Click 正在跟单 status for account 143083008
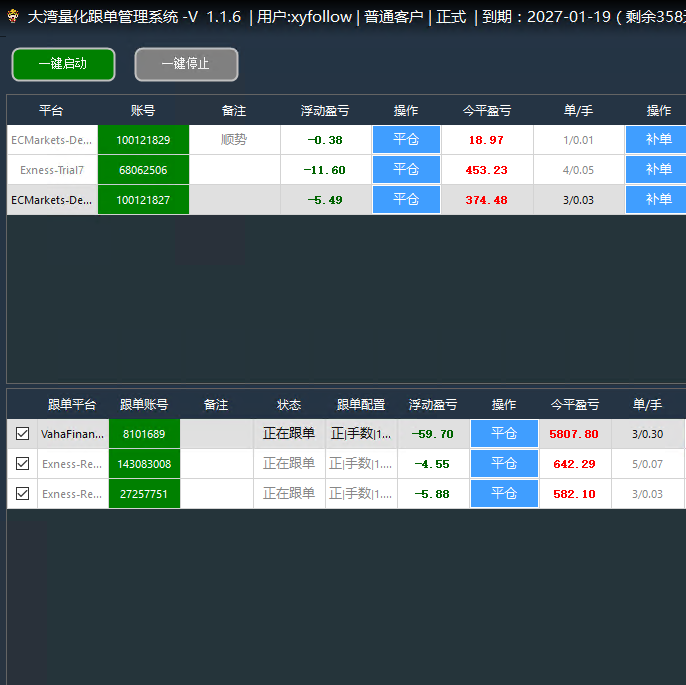The height and width of the screenshot is (685, 686). pos(289,463)
